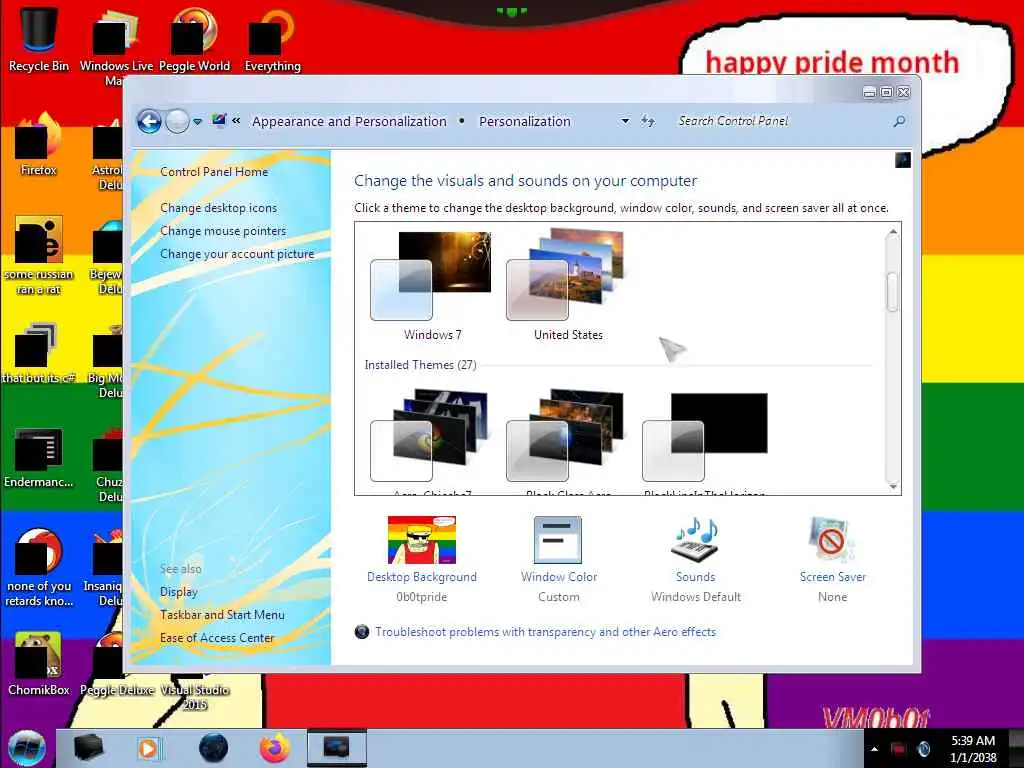The image size is (1024, 768).
Task: Open the taskbar clock showing 5:39 AM
Action: [973, 748]
